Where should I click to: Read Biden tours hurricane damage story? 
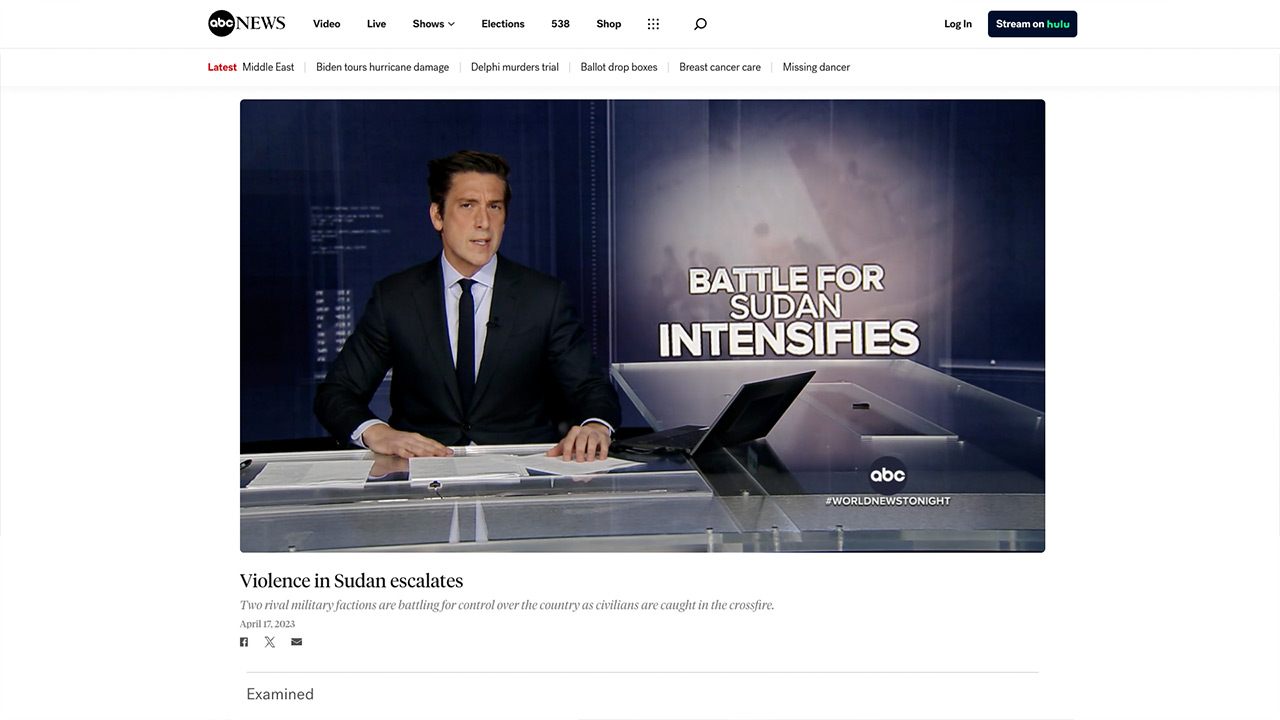click(x=383, y=67)
